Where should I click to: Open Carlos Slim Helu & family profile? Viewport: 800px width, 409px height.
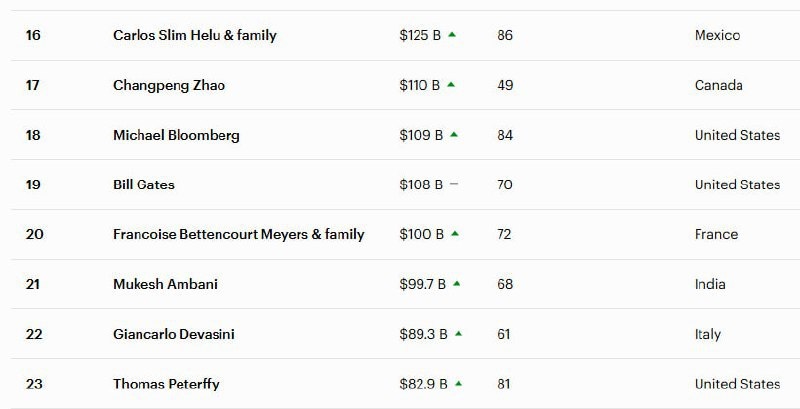(x=195, y=35)
